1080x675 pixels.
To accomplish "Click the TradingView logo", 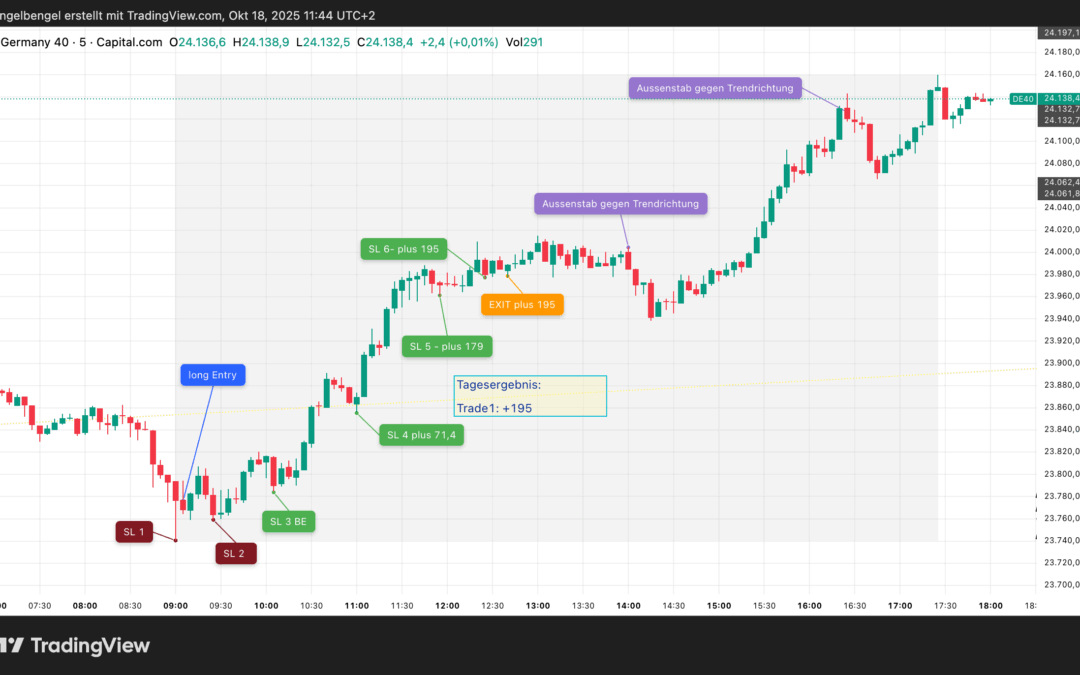I will pyautogui.click(x=75, y=645).
